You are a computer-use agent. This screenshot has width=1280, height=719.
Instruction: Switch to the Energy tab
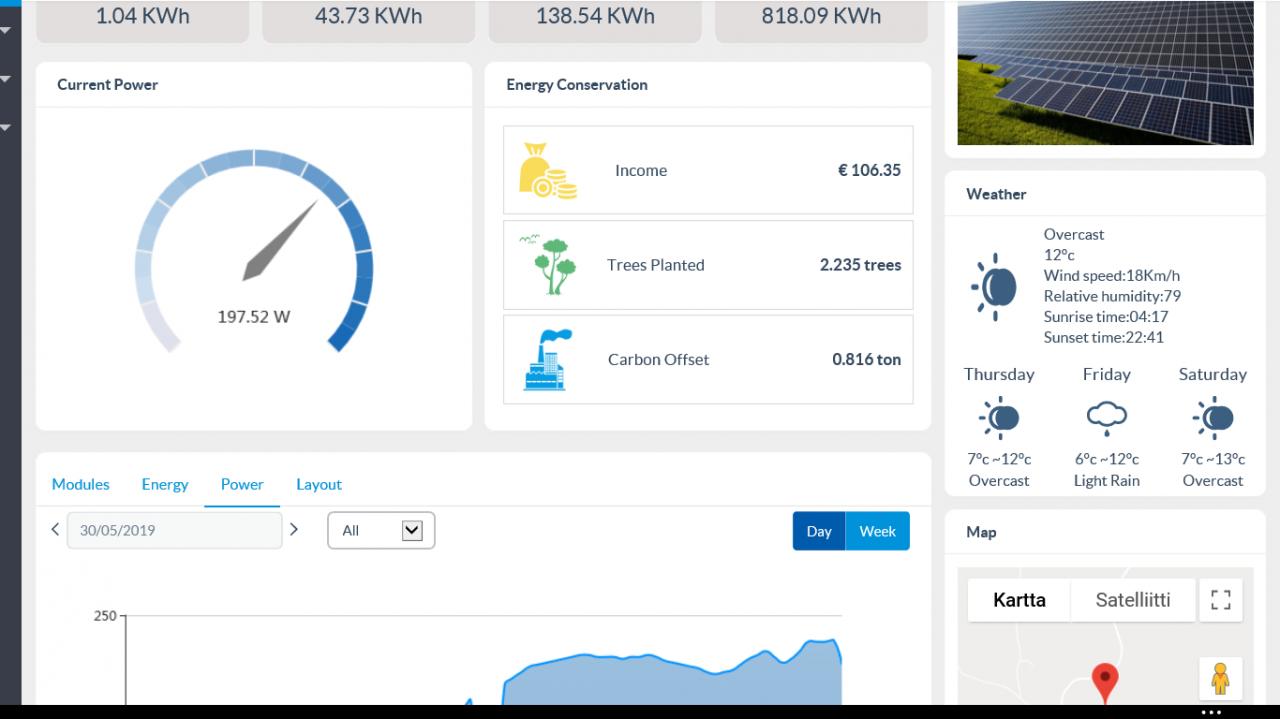point(165,484)
